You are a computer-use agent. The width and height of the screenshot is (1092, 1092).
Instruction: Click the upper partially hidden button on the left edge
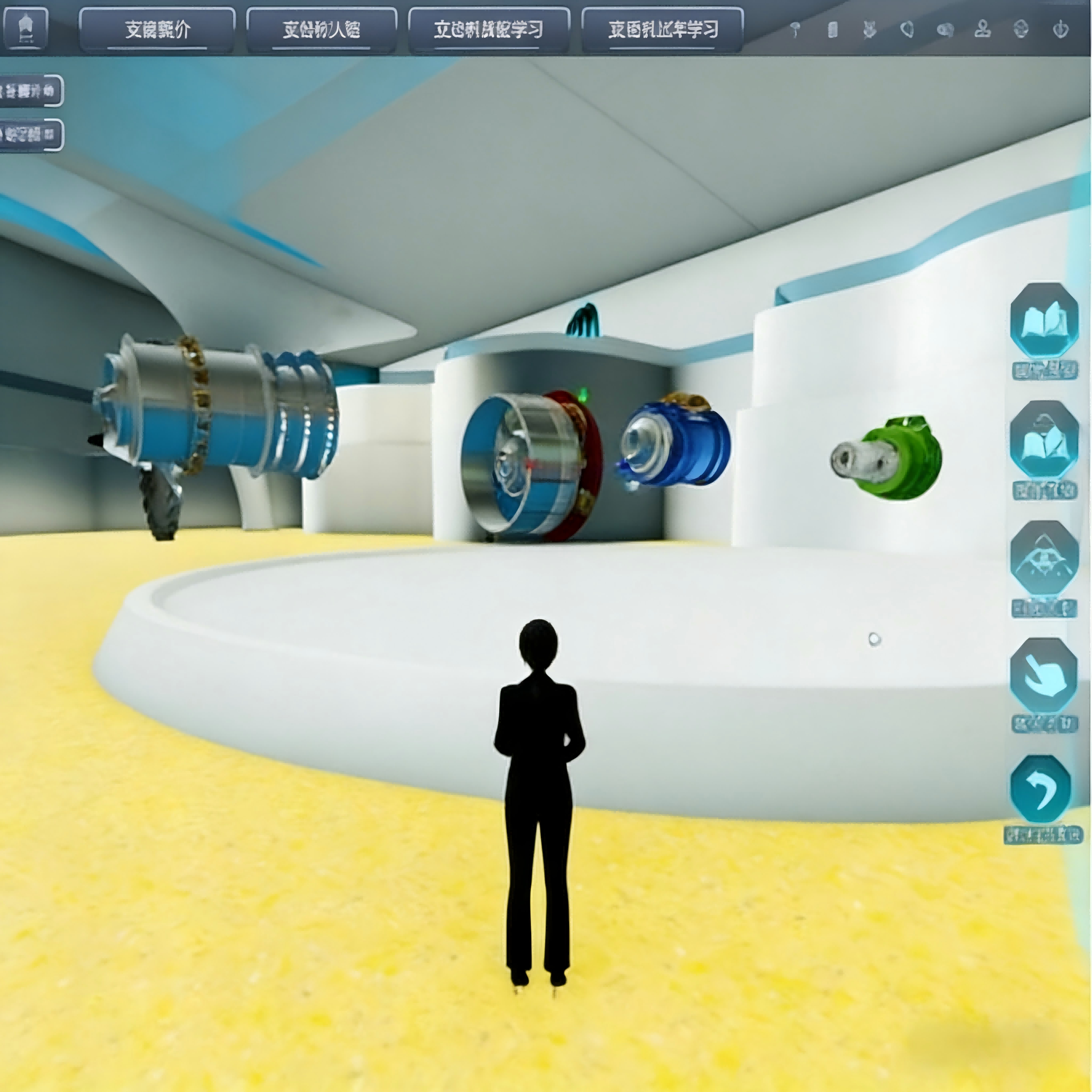click(x=29, y=91)
